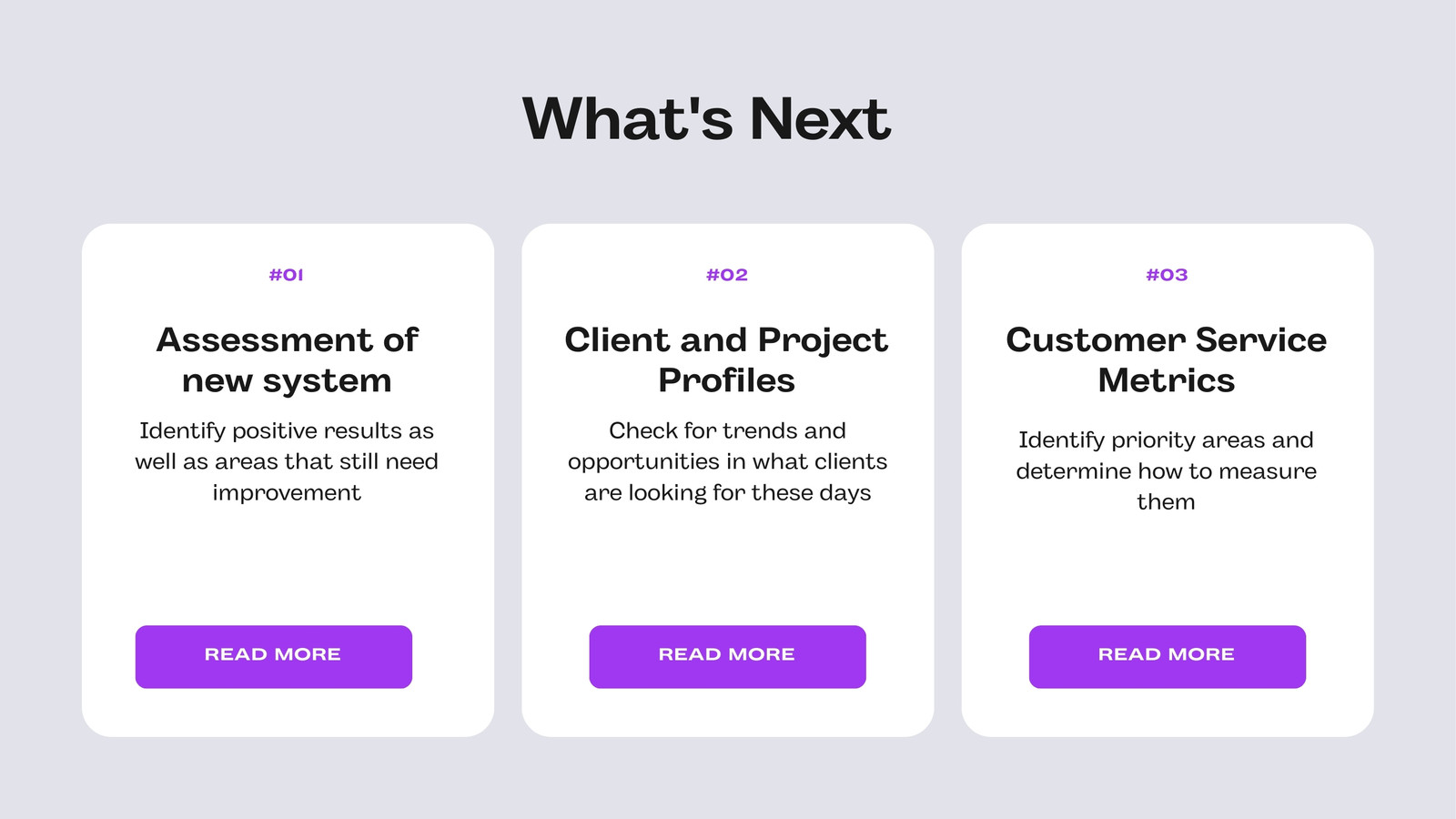Click the word "them" in the third card
1456x819 pixels.
coord(1166,501)
